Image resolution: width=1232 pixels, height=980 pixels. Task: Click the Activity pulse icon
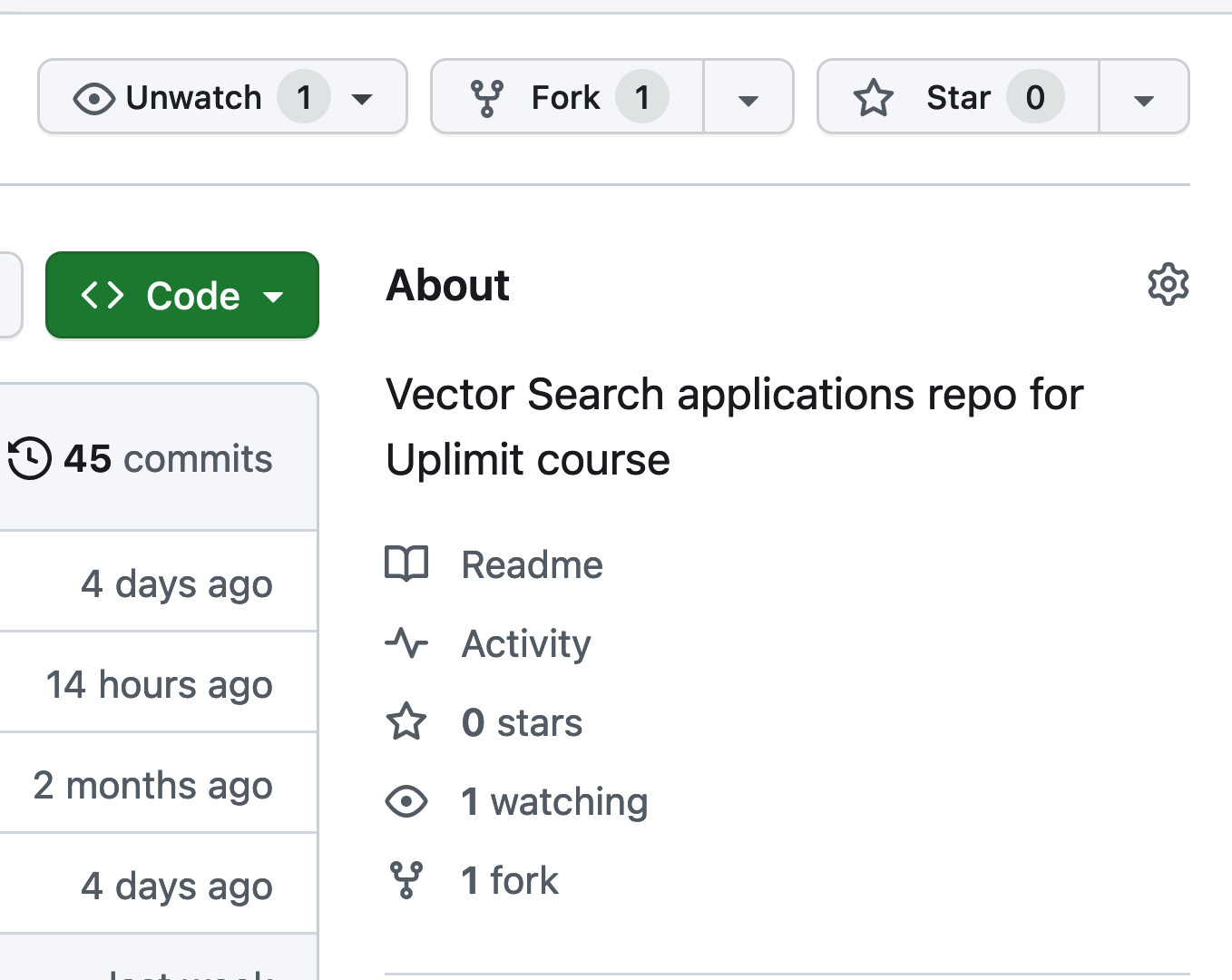(x=406, y=643)
